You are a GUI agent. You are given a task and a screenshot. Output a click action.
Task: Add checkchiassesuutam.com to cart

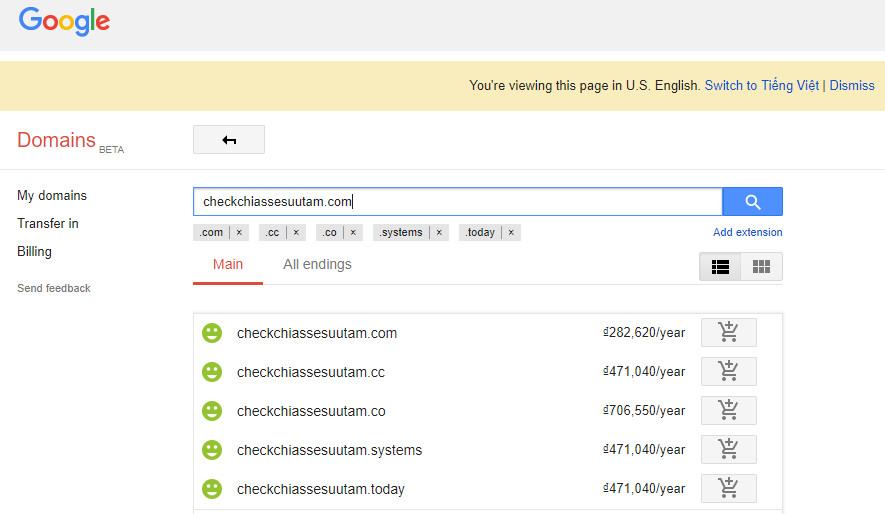(x=729, y=332)
